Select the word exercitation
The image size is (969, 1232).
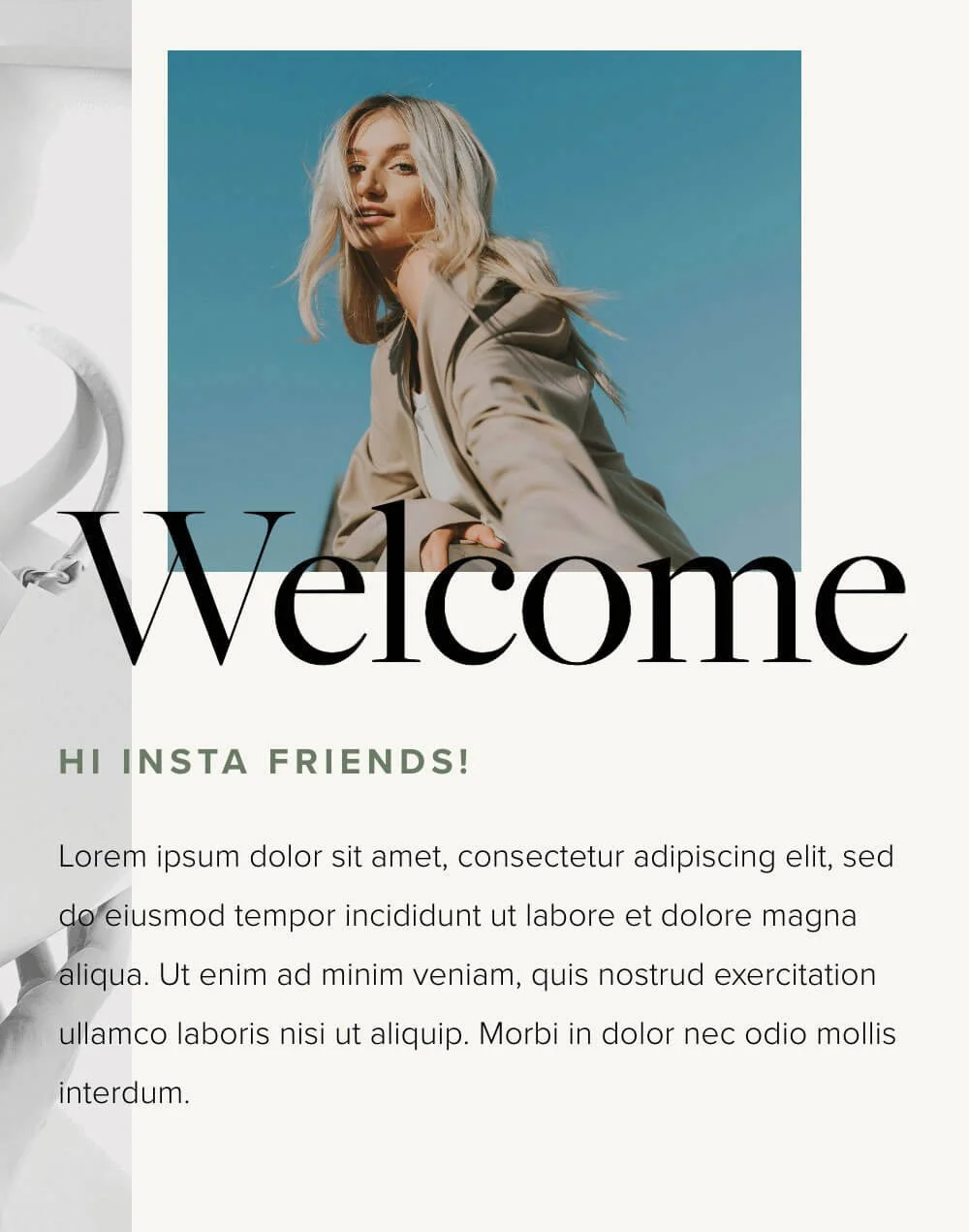pyautogui.click(x=795, y=975)
